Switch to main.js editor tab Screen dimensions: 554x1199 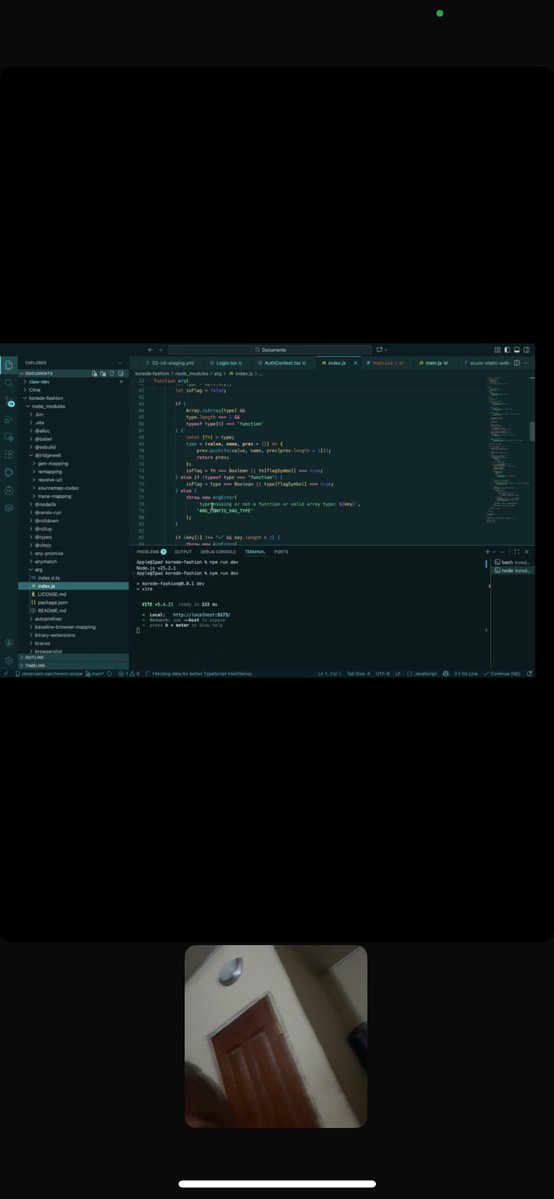(435, 362)
